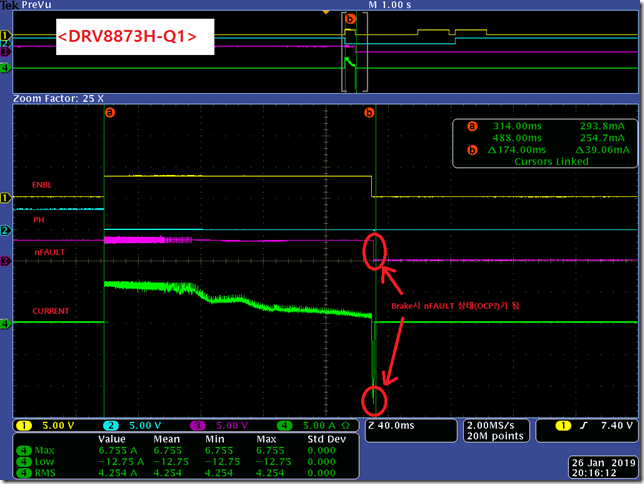Open channel 3 5.00 V scale readout
Viewport: 644px width, 484px height.
[232, 426]
